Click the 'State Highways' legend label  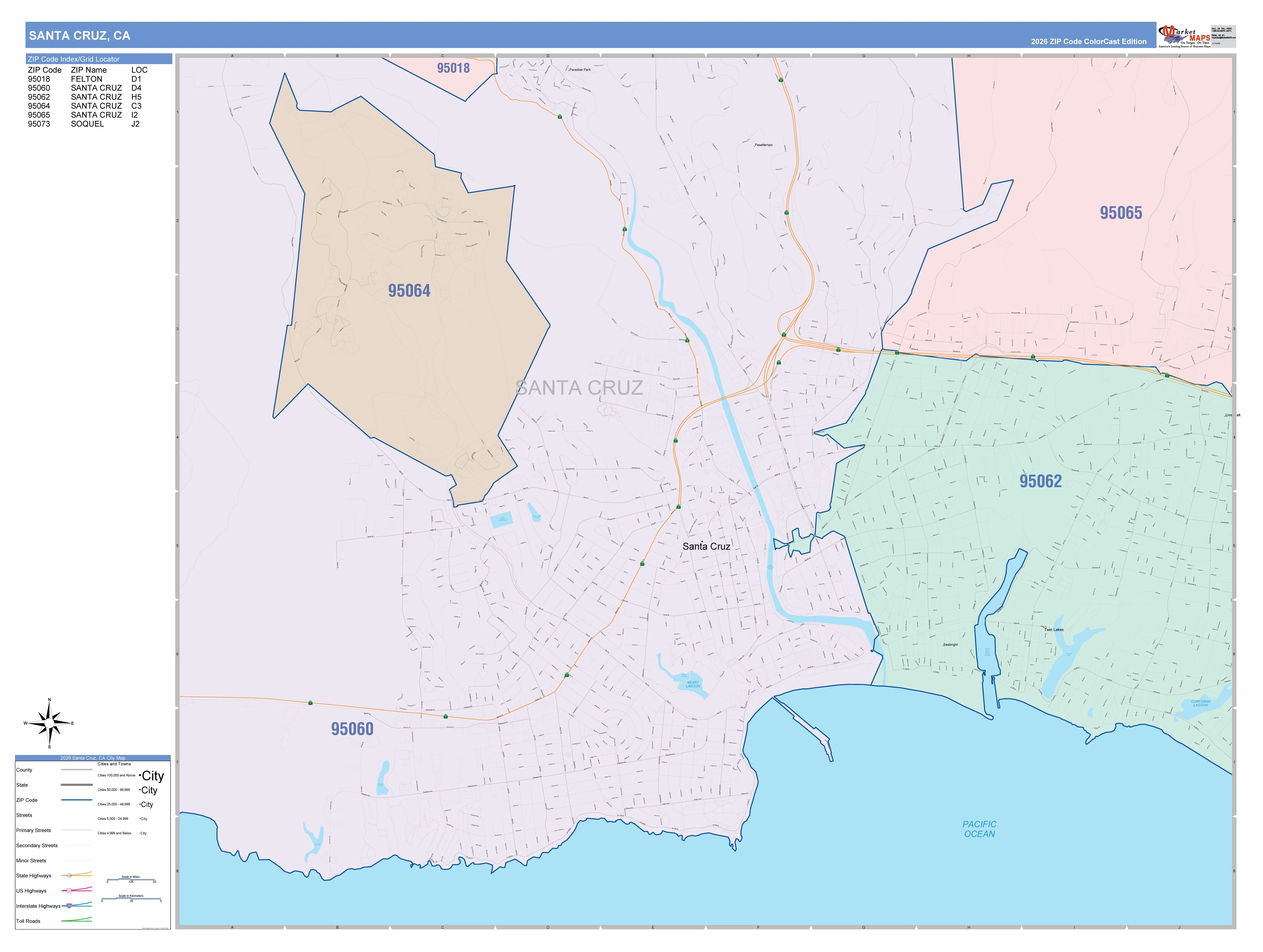(x=34, y=875)
